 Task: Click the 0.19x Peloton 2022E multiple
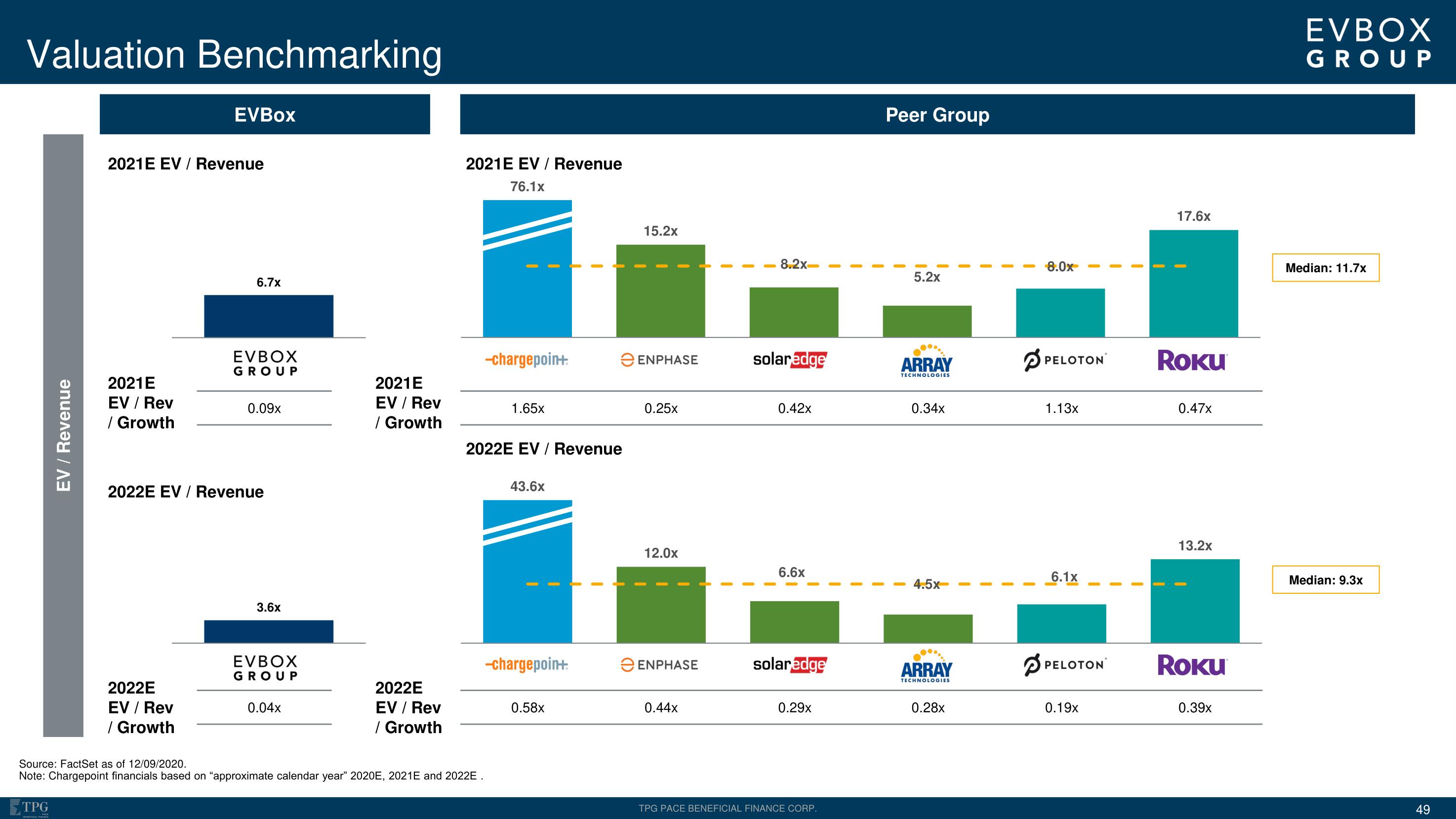(1061, 708)
